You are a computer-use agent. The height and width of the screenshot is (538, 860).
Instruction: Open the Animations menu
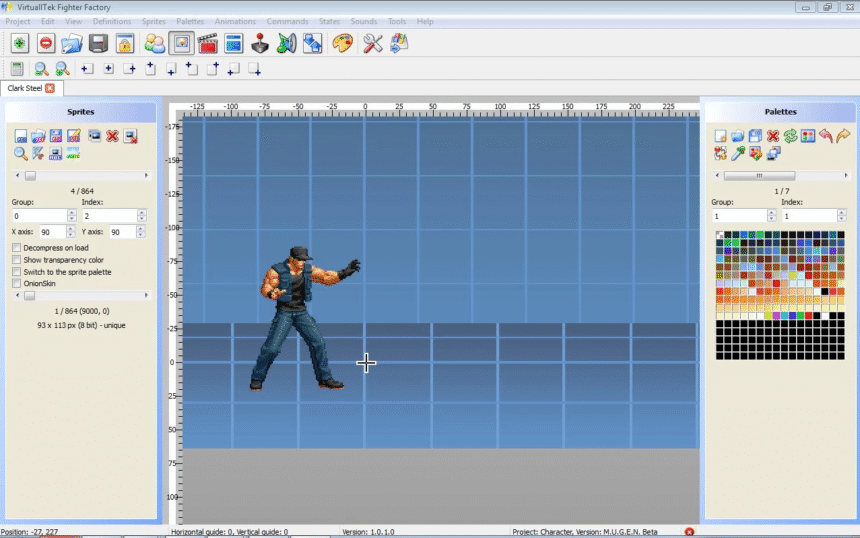point(235,21)
